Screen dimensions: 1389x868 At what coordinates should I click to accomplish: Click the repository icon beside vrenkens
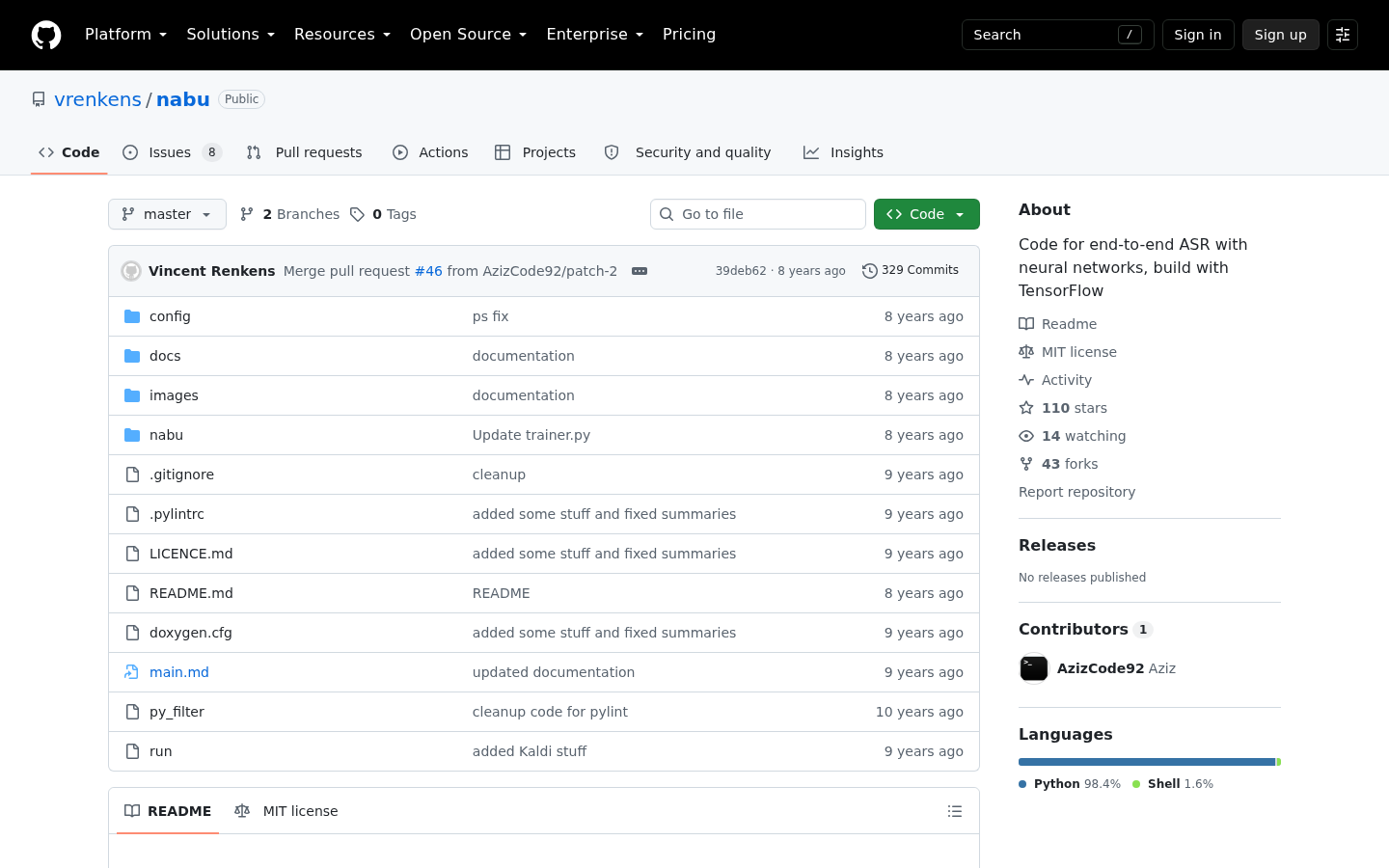[x=39, y=99]
